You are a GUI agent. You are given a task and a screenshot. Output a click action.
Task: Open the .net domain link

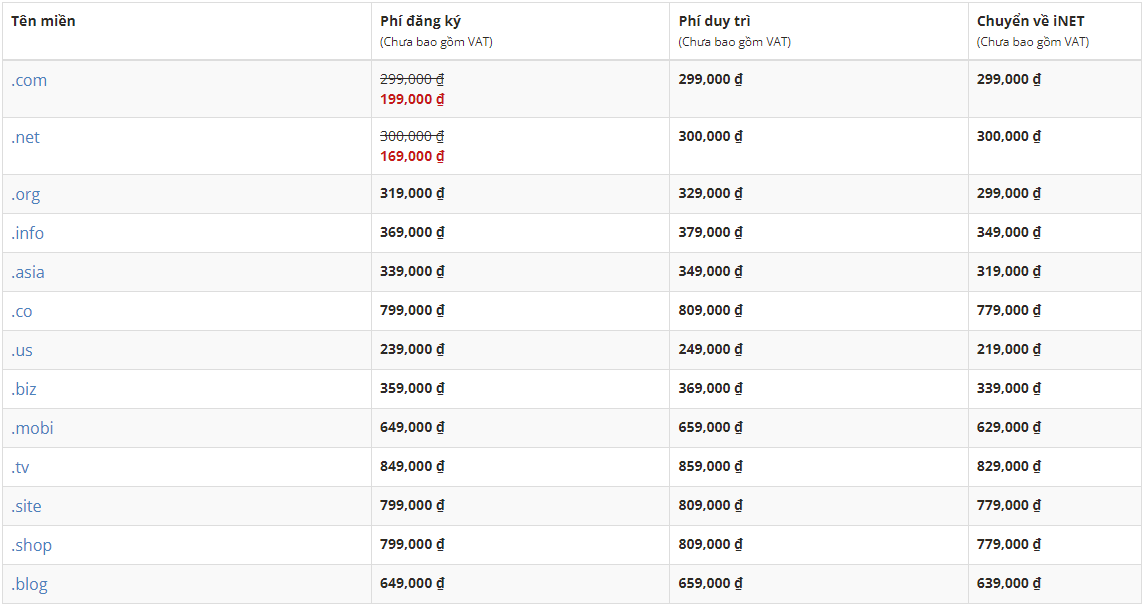coord(26,137)
